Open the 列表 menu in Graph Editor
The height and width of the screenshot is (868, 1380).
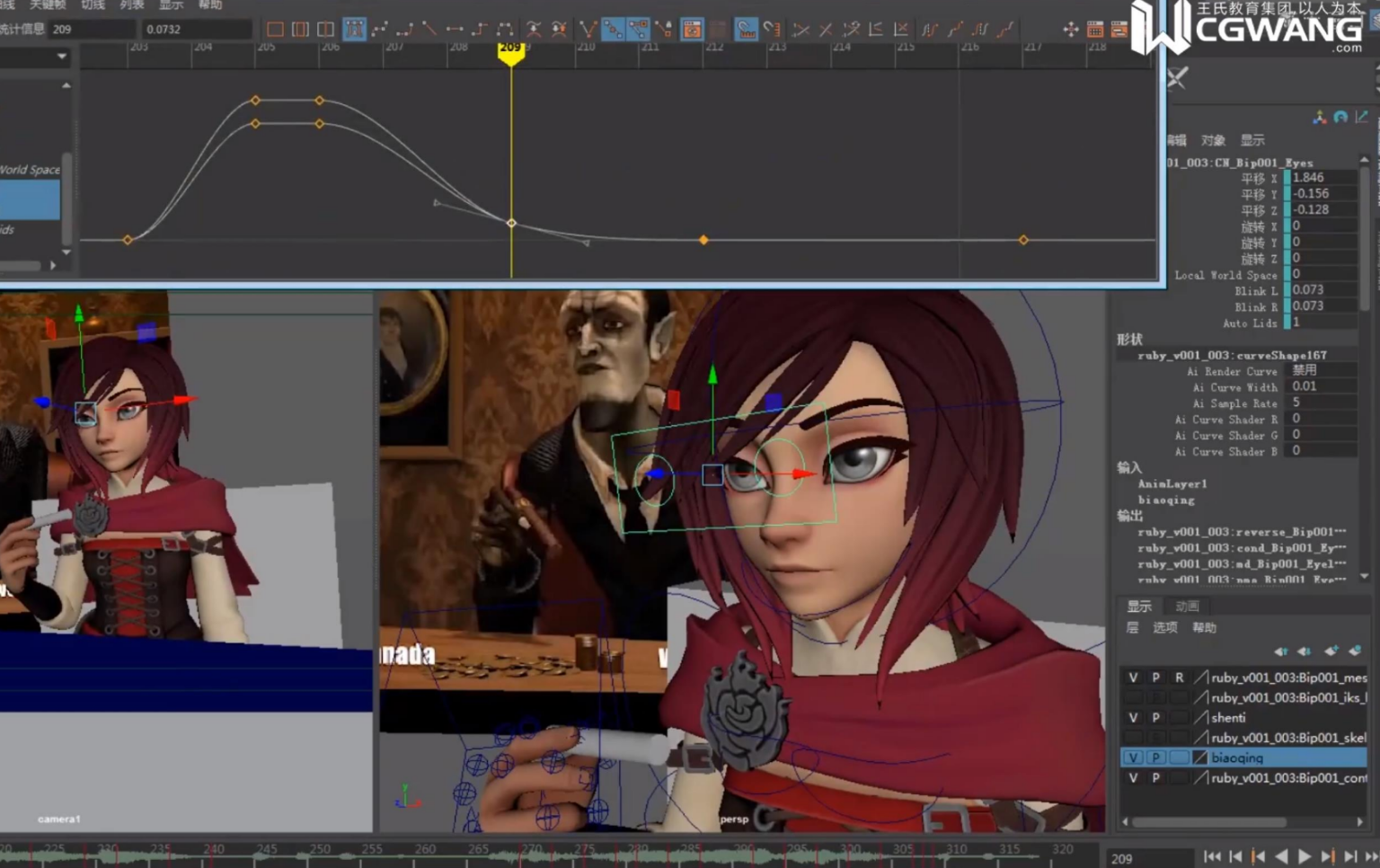click(x=132, y=4)
